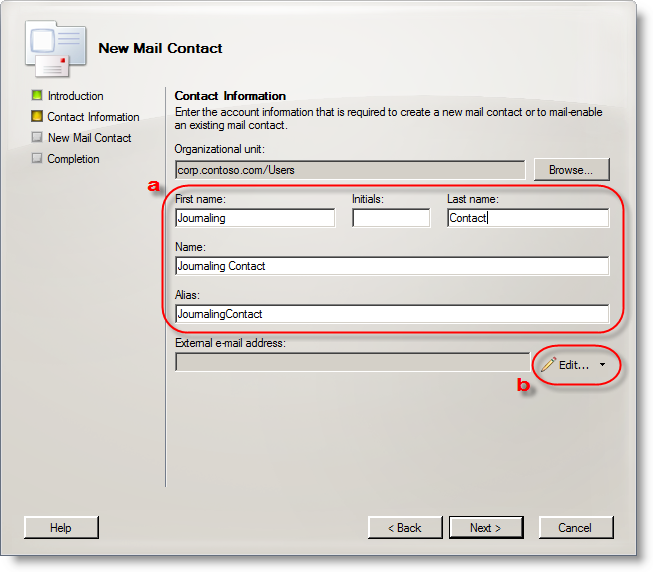Click the 'Alias:' label
Screen dimensions: 653x572
pos(187,295)
